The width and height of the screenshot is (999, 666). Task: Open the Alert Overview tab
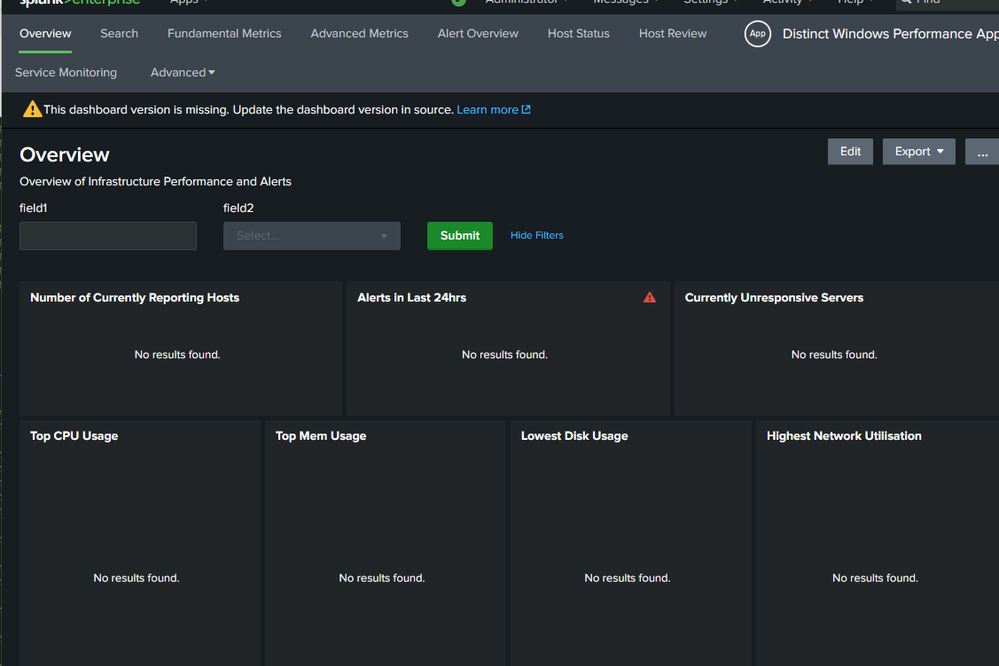point(478,34)
